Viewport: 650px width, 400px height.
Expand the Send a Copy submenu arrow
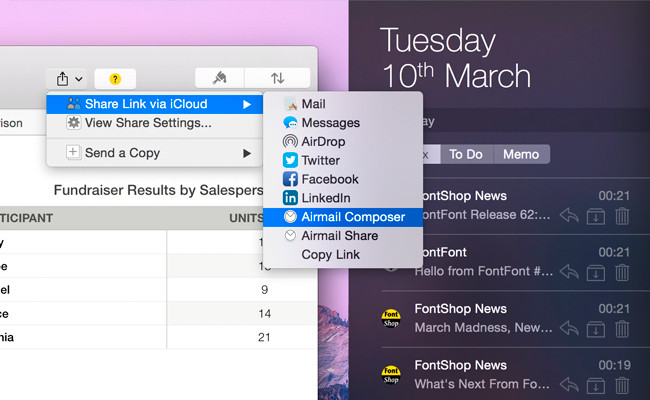tap(247, 153)
